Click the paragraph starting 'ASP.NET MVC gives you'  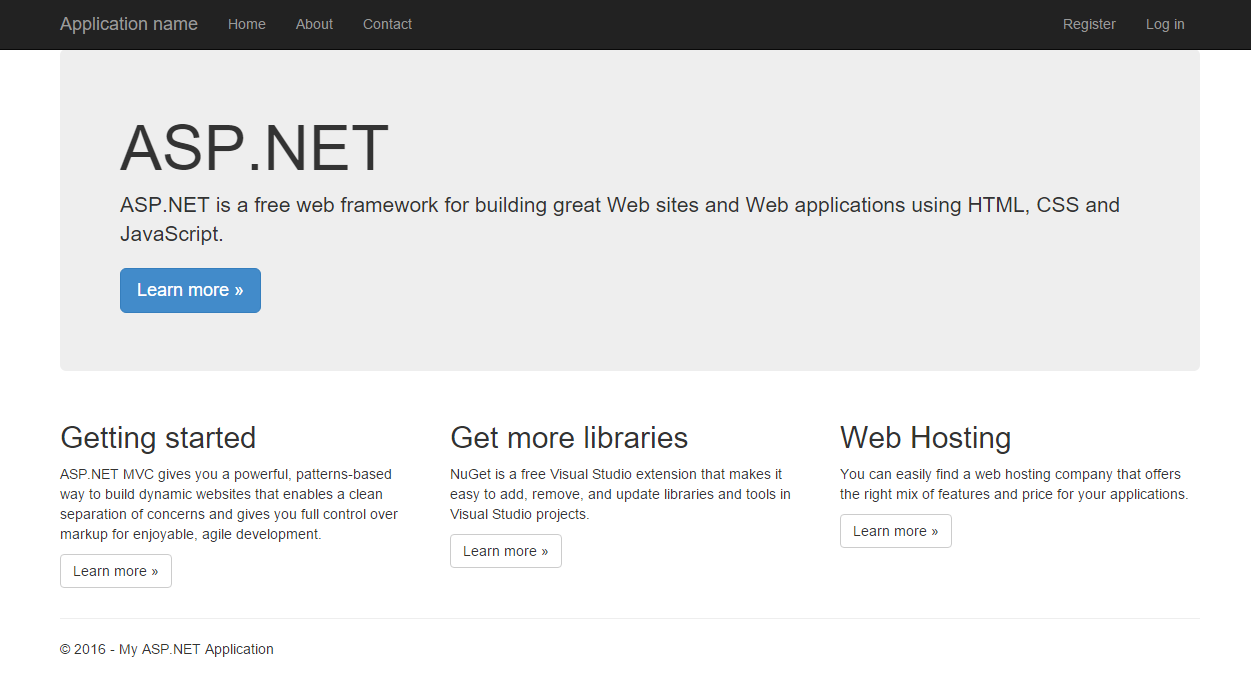point(229,504)
